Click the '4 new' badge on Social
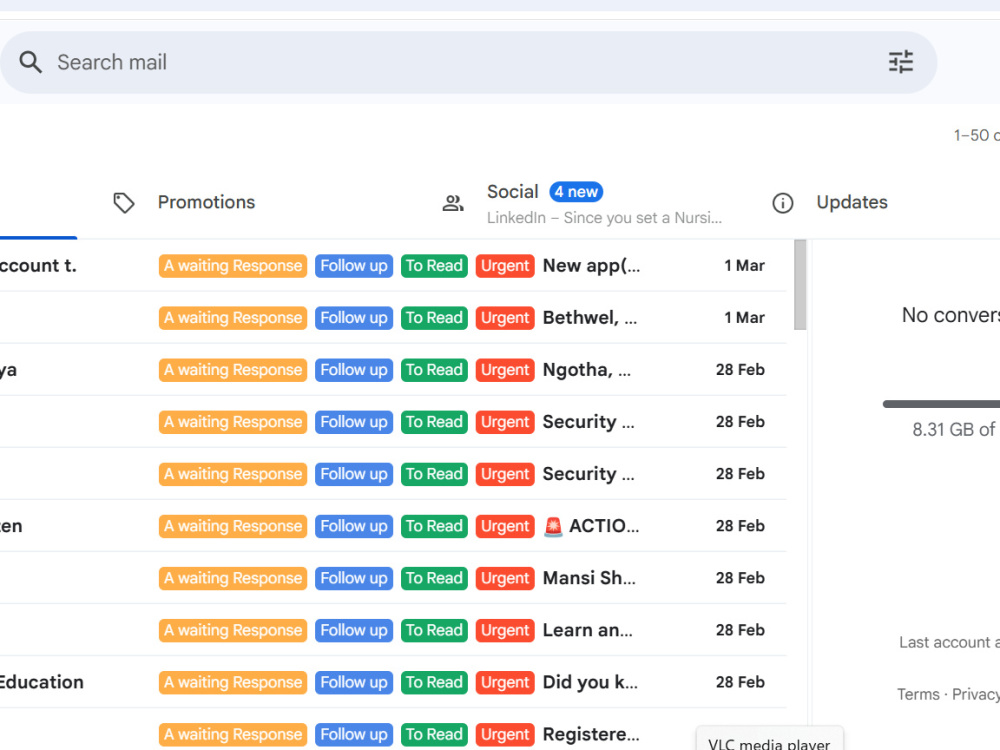Screen dimensions: 1000x750 (576, 191)
